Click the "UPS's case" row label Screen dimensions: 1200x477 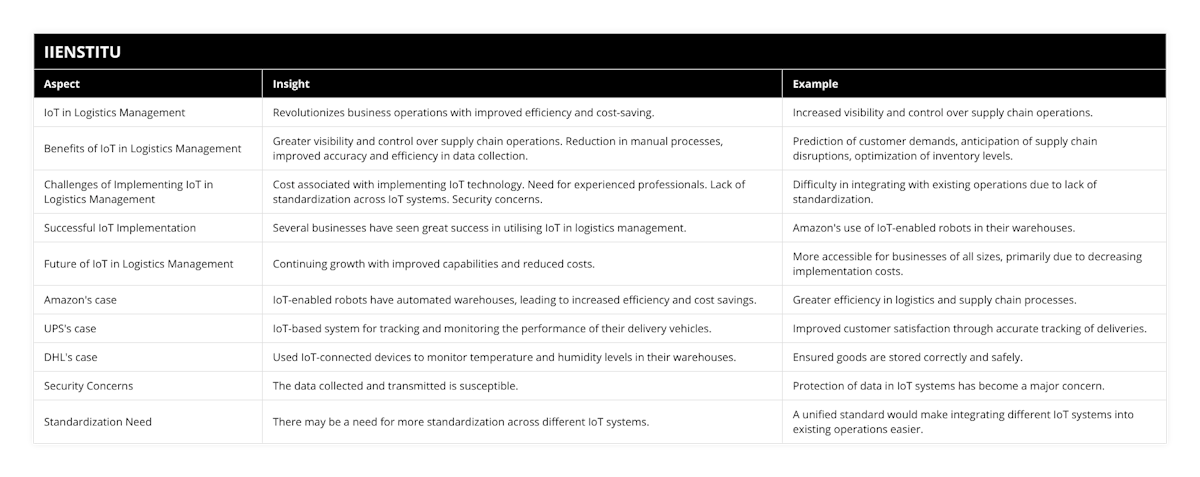(70, 329)
